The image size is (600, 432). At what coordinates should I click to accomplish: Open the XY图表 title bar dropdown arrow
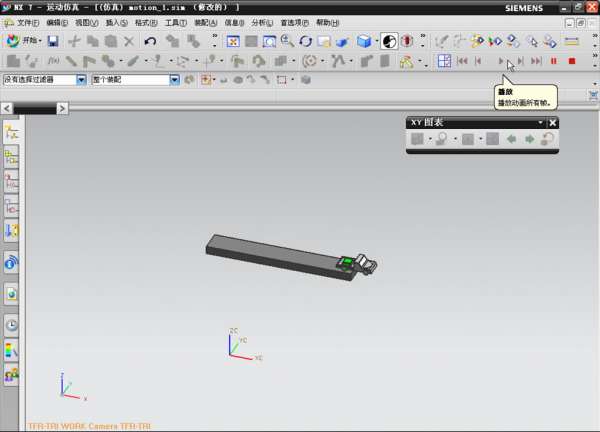click(x=541, y=122)
